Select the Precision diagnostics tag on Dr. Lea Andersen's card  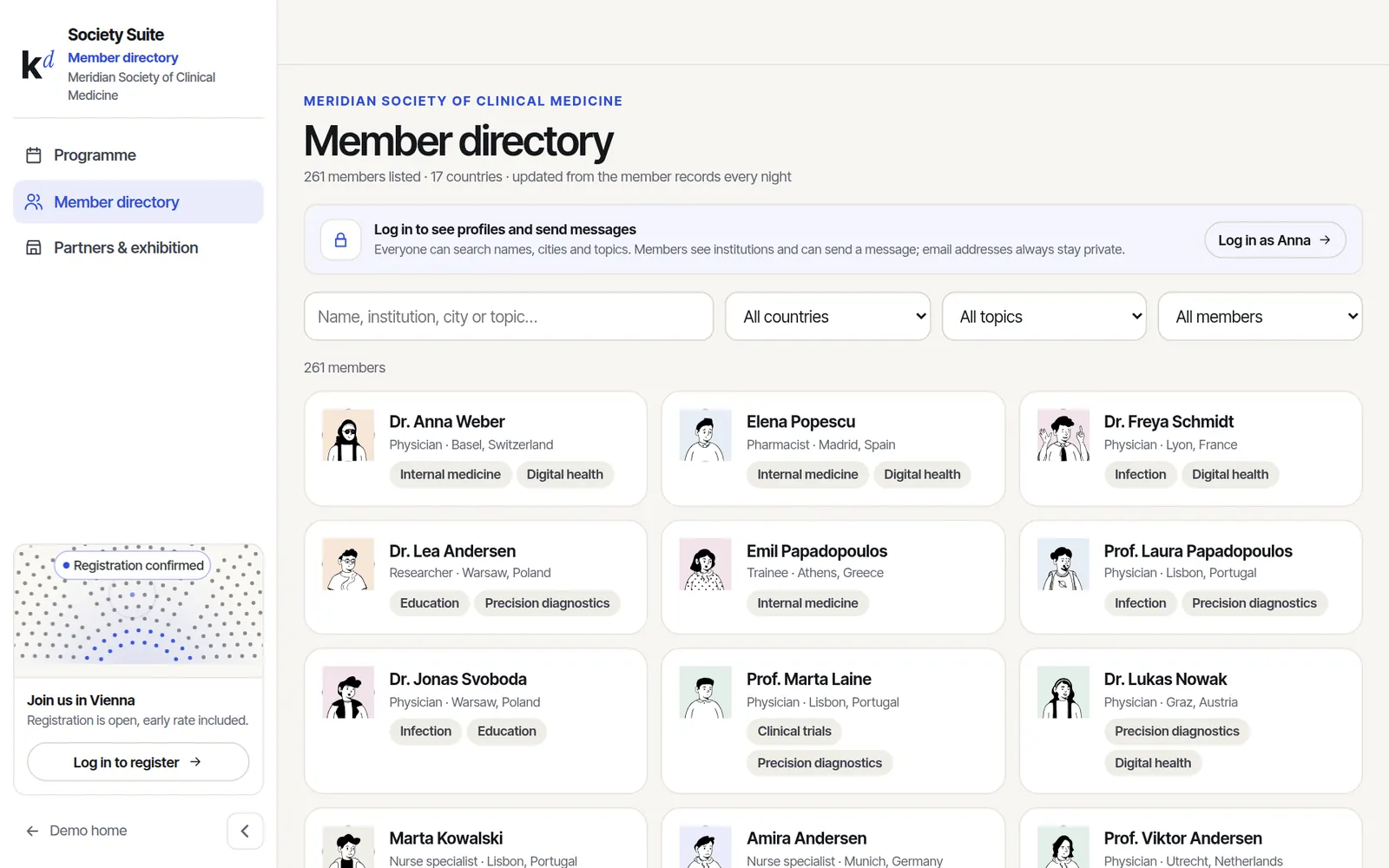tap(548, 603)
